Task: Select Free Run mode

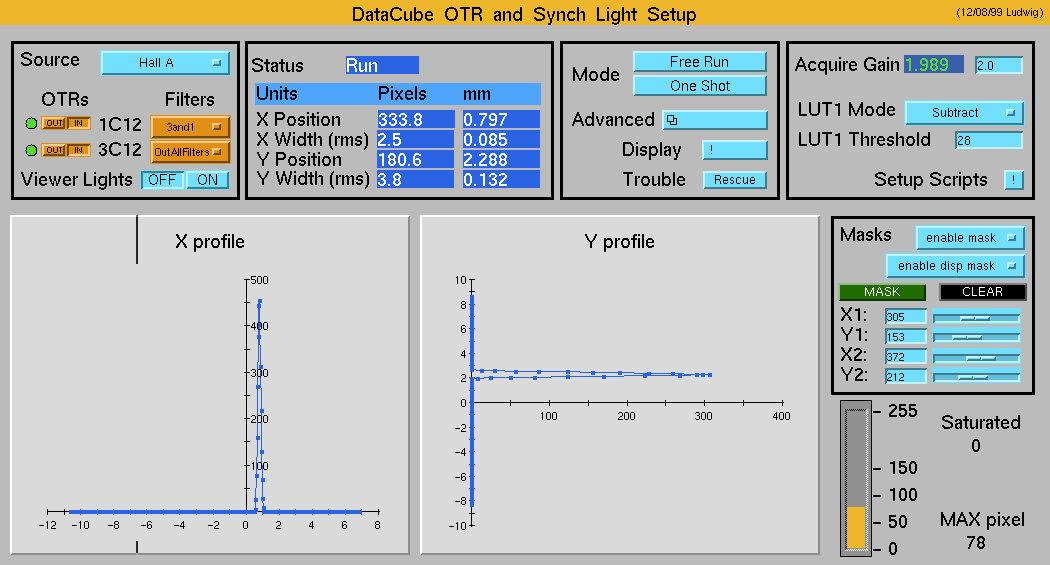Action: [x=699, y=62]
